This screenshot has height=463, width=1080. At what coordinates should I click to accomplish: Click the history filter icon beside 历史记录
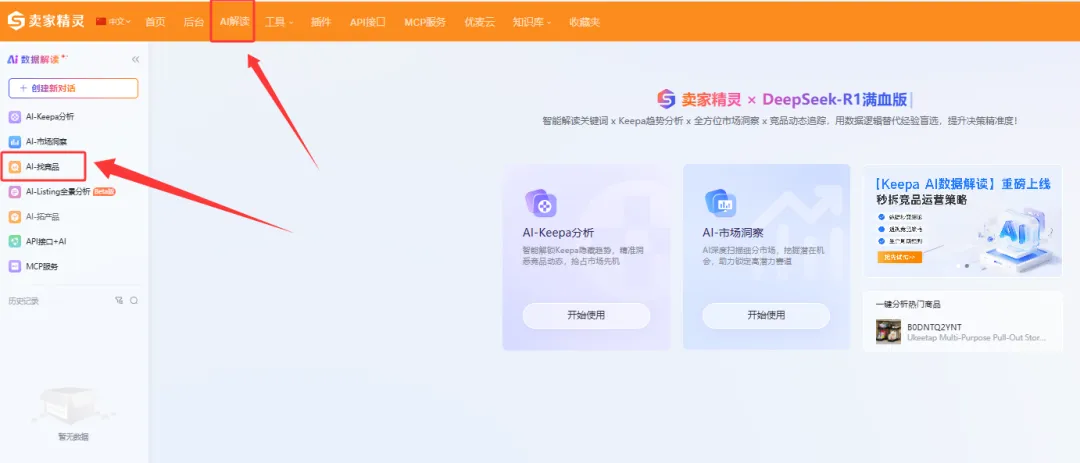119,300
